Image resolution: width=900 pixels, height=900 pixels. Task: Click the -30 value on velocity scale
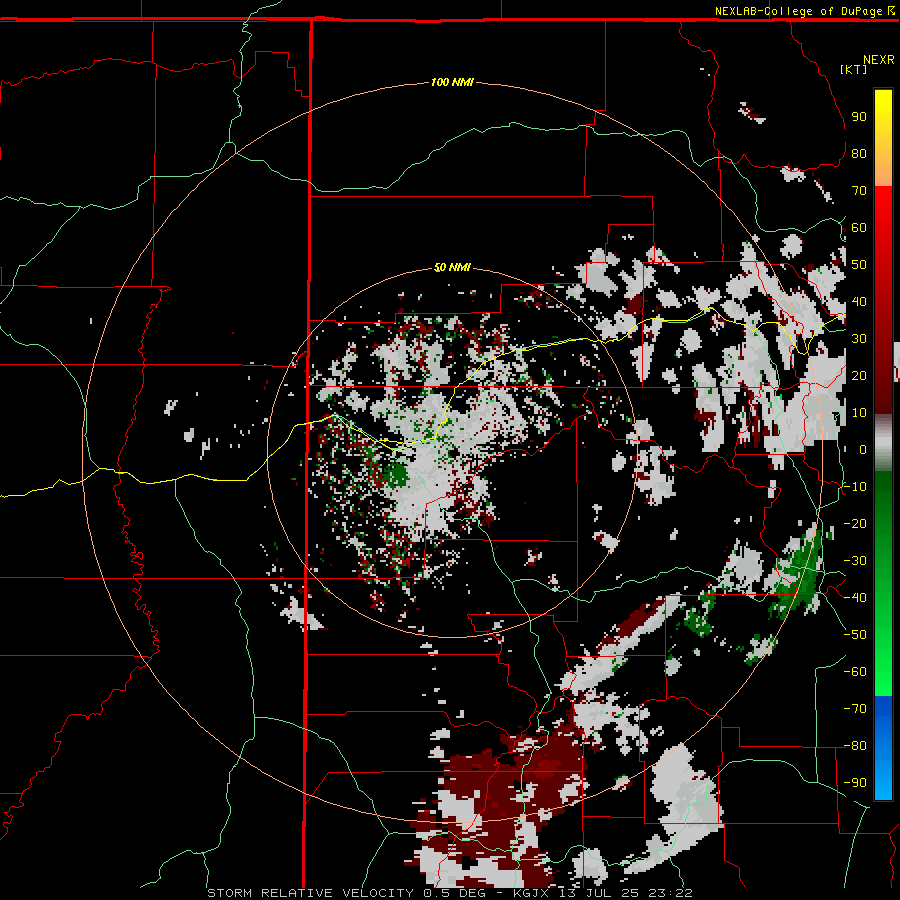point(855,561)
